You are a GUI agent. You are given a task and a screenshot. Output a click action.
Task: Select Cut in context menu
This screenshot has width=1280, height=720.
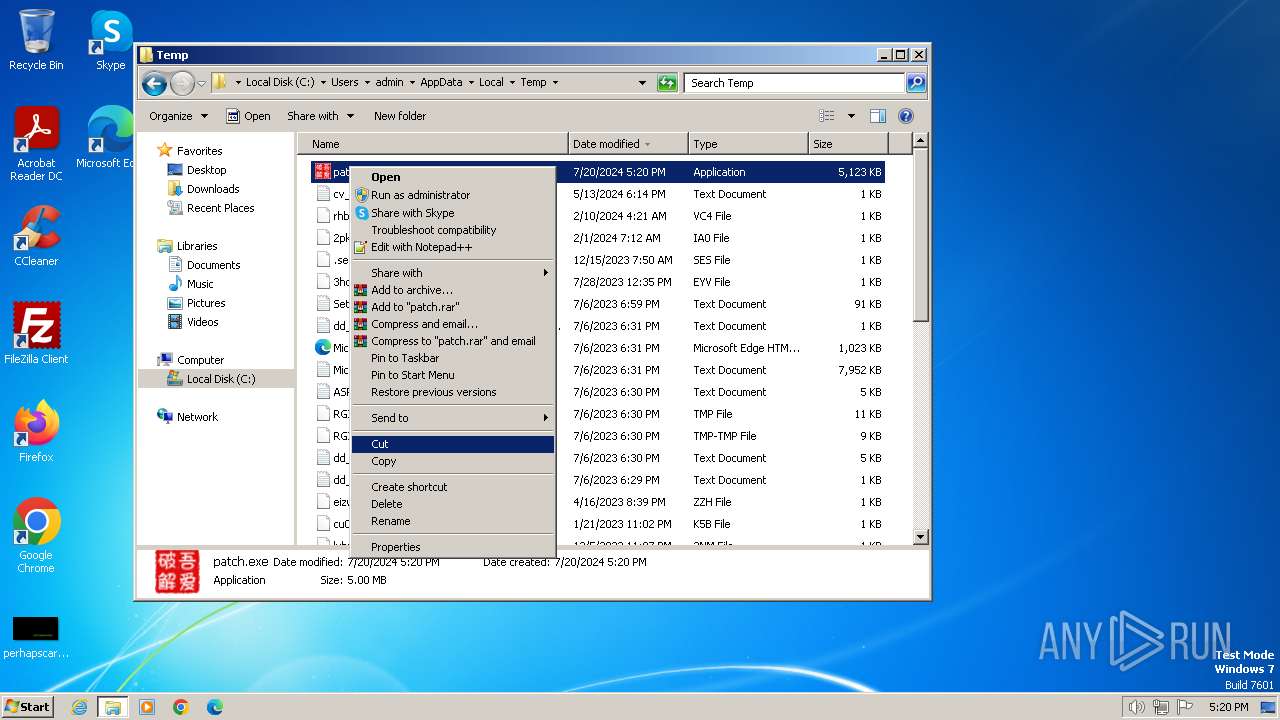453,444
